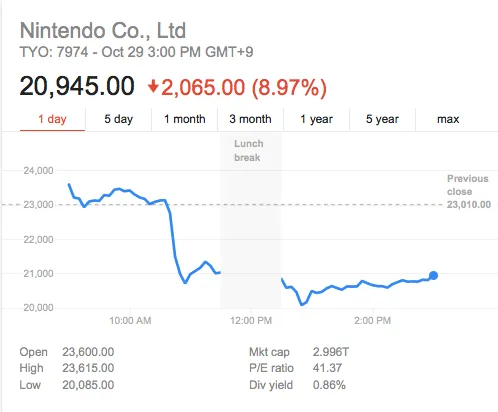Screen dimensions: 498x412
Task: Select the 3 month tab
Action: pos(250,119)
